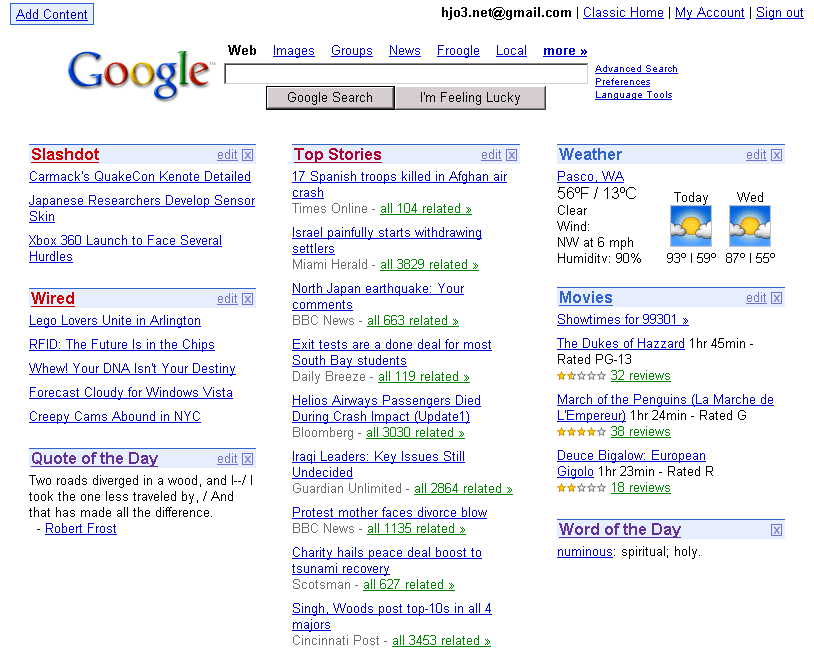814x656 pixels.
Task: Go to My Account
Action: [x=709, y=12]
